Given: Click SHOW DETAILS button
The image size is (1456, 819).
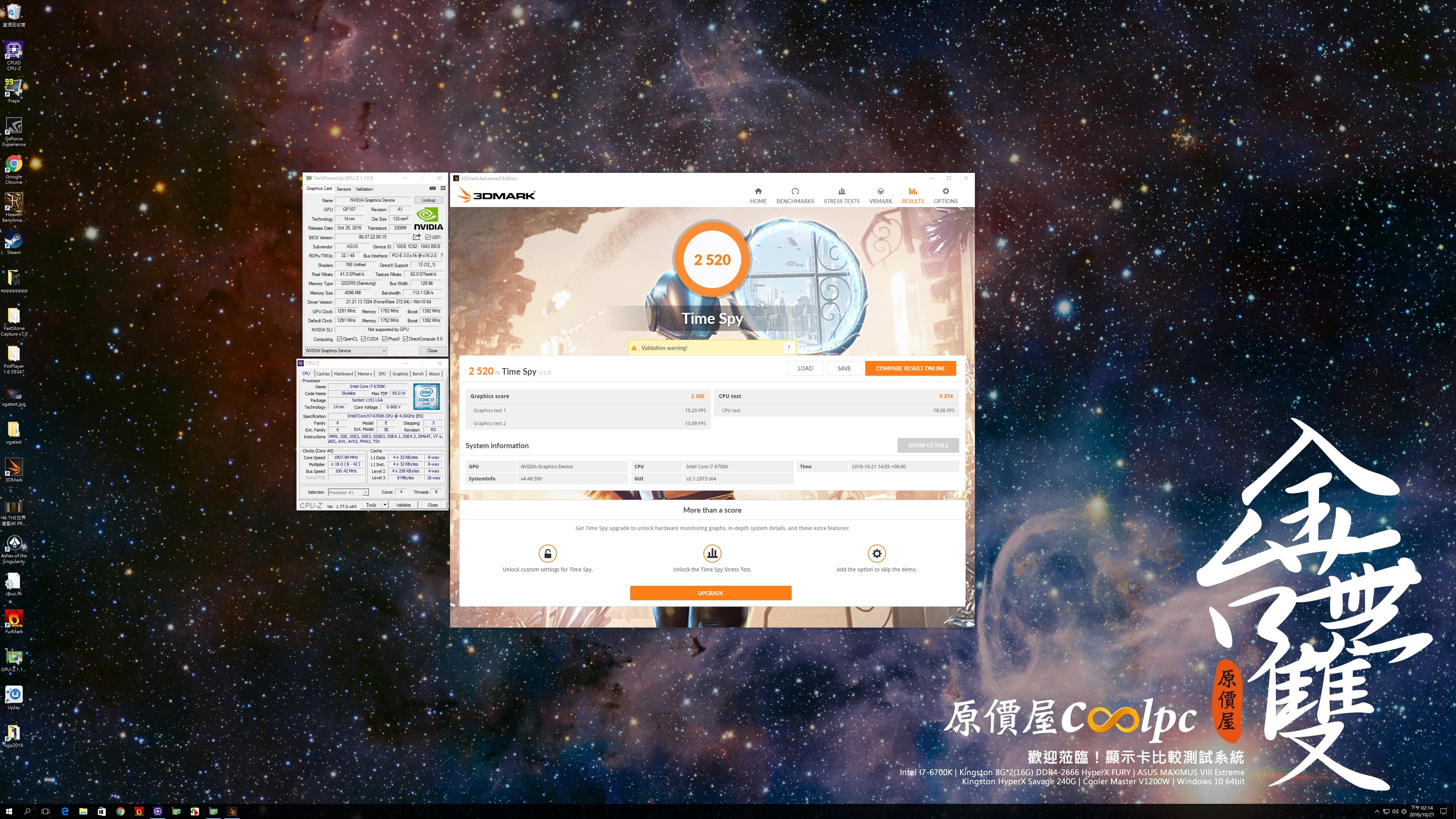Looking at the screenshot, I should [927, 445].
